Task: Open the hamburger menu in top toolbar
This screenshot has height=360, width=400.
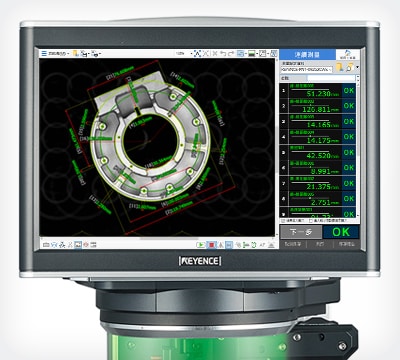Action: point(44,53)
